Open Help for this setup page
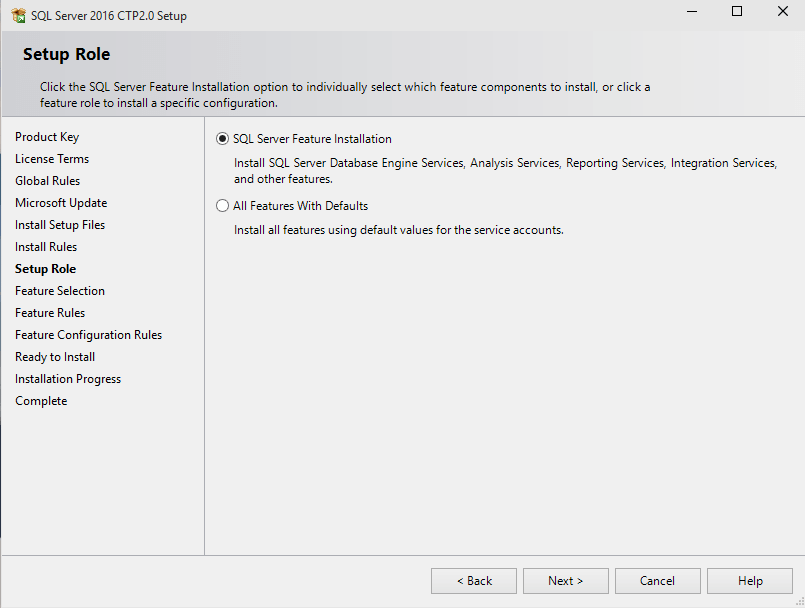Screen dimensions: 805x608 [x=750, y=581]
